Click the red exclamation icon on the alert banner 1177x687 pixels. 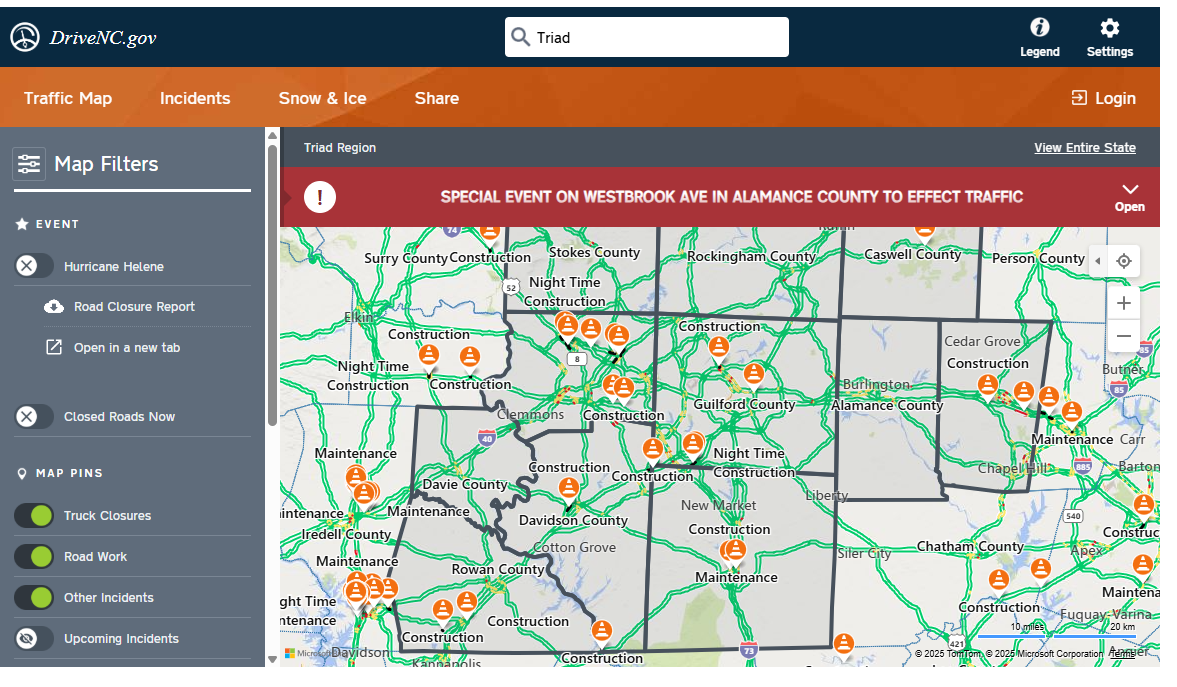click(320, 196)
